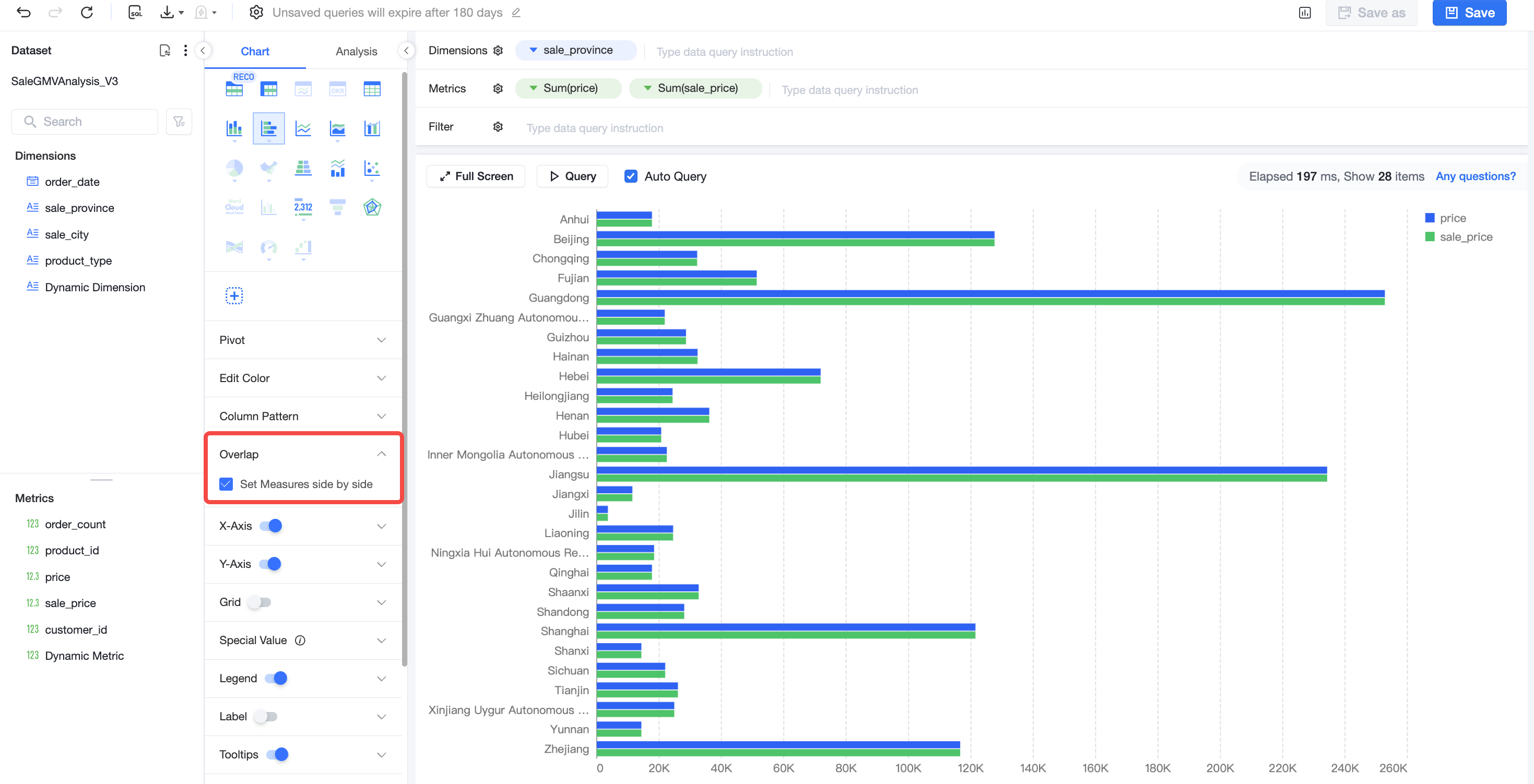Image resolution: width=1534 pixels, height=784 pixels.
Task: Pick the radar chart icon
Action: click(x=372, y=207)
